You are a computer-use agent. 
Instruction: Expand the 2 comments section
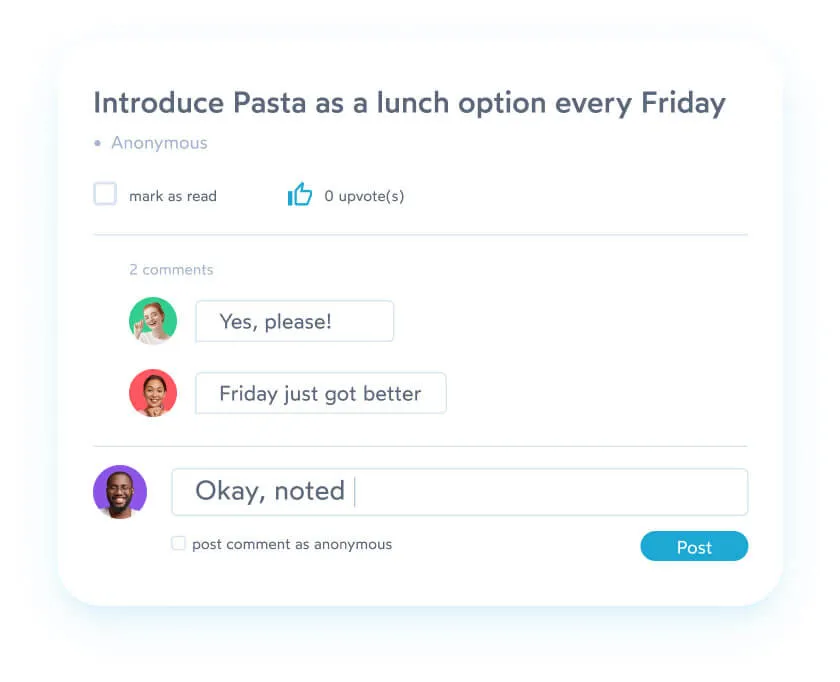point(171,269)
